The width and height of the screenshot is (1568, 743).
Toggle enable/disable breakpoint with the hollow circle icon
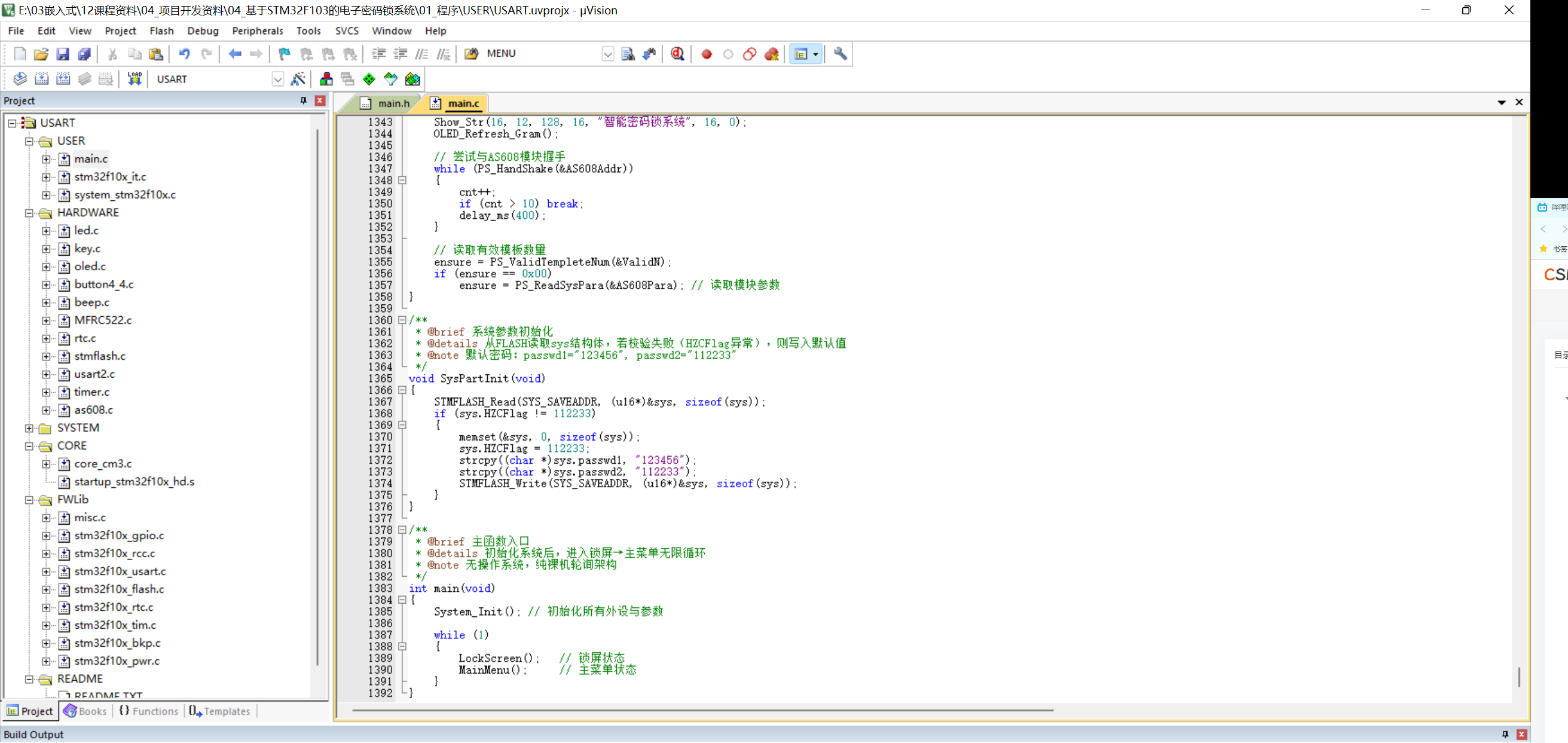(728, 54)
